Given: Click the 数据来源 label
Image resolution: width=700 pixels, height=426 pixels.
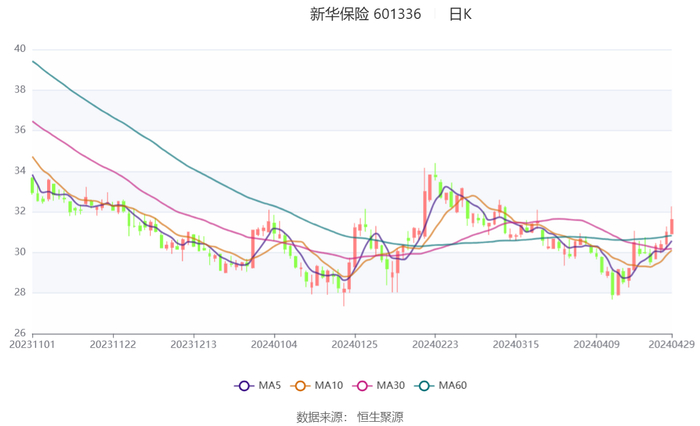Looking at the screenshot, I should (320, 417).
